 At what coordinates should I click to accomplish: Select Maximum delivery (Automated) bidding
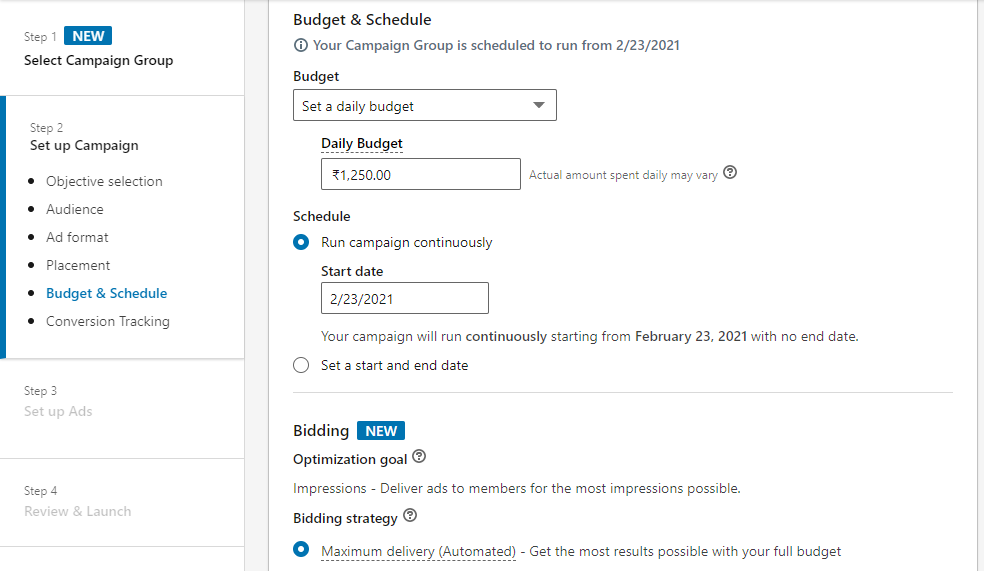point(301,550)
